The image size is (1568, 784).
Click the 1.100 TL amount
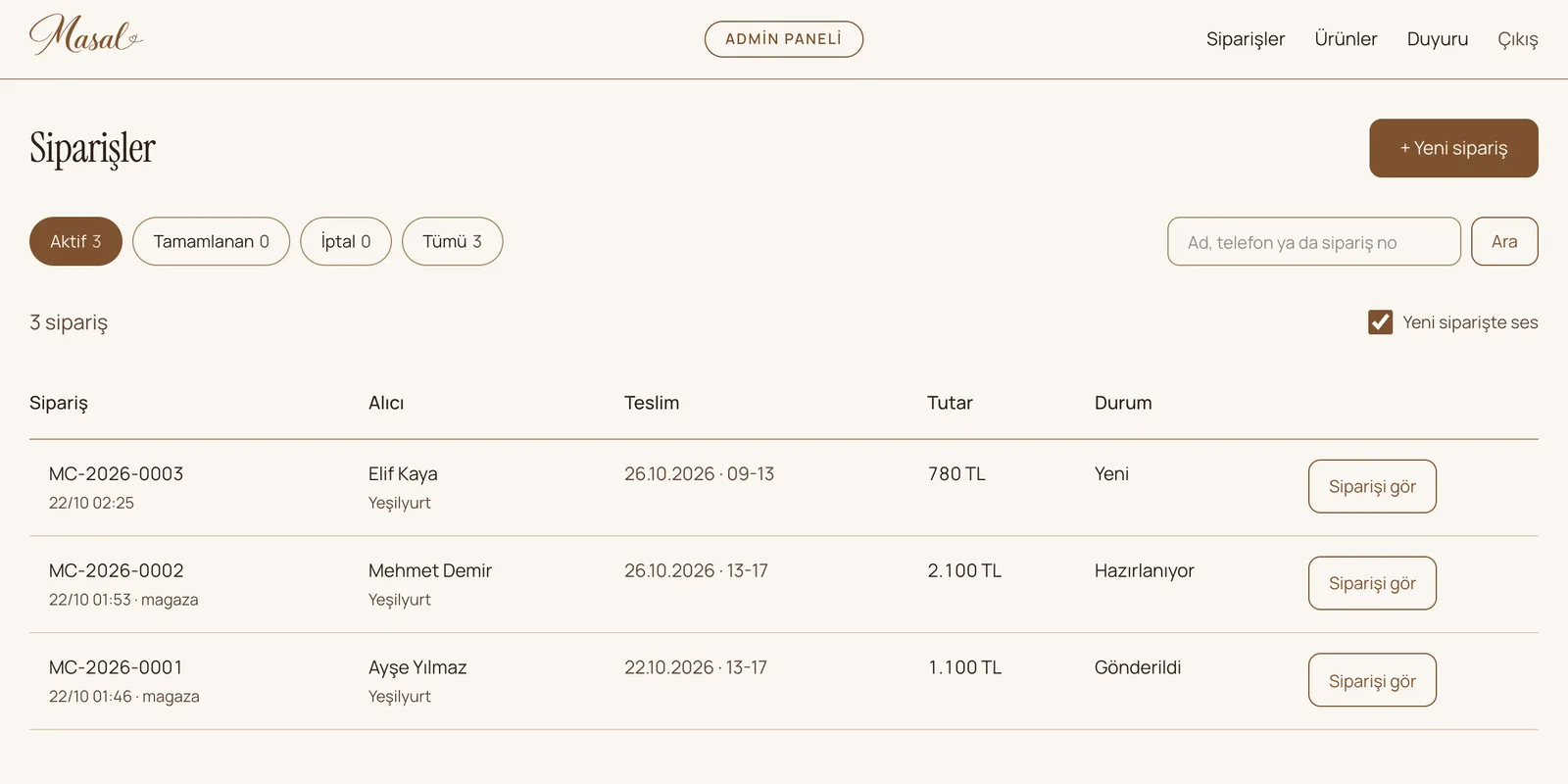(964, 667)
